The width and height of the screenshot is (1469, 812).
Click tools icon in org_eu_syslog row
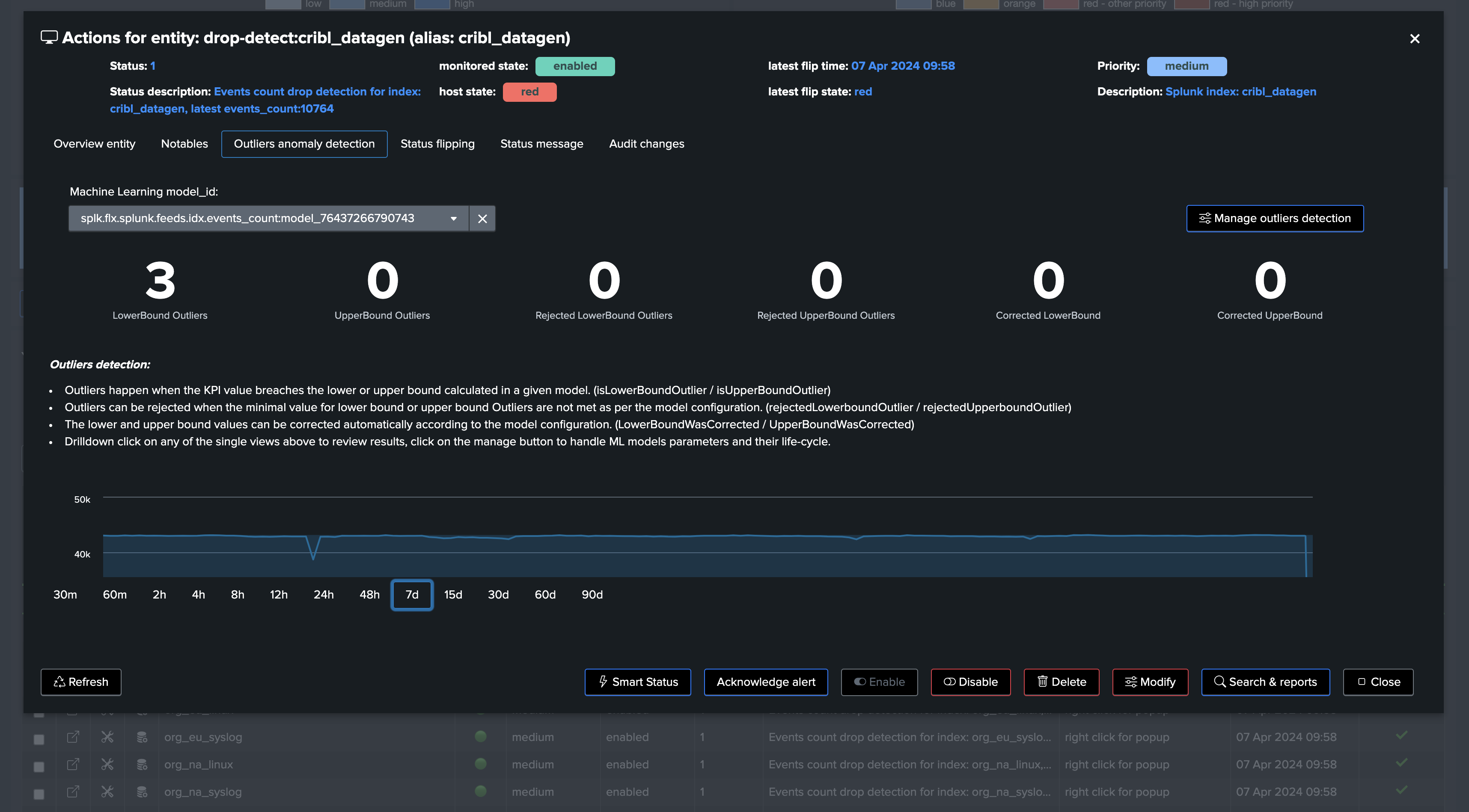pos(107,737)
